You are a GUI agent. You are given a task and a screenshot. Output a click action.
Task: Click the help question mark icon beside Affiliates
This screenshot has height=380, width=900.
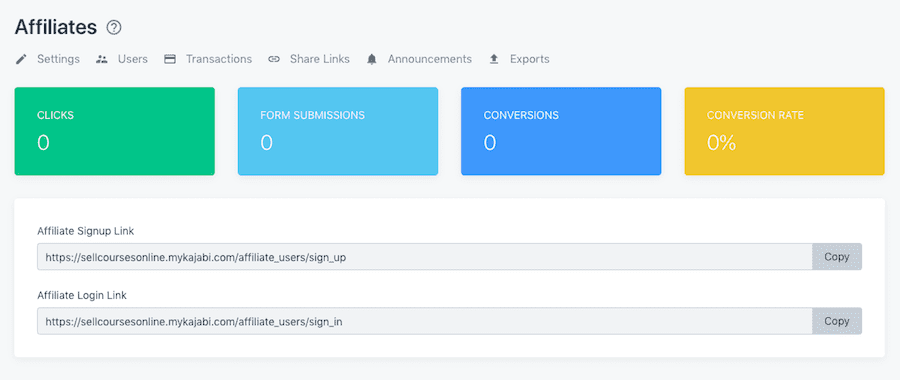click(114, 27)
